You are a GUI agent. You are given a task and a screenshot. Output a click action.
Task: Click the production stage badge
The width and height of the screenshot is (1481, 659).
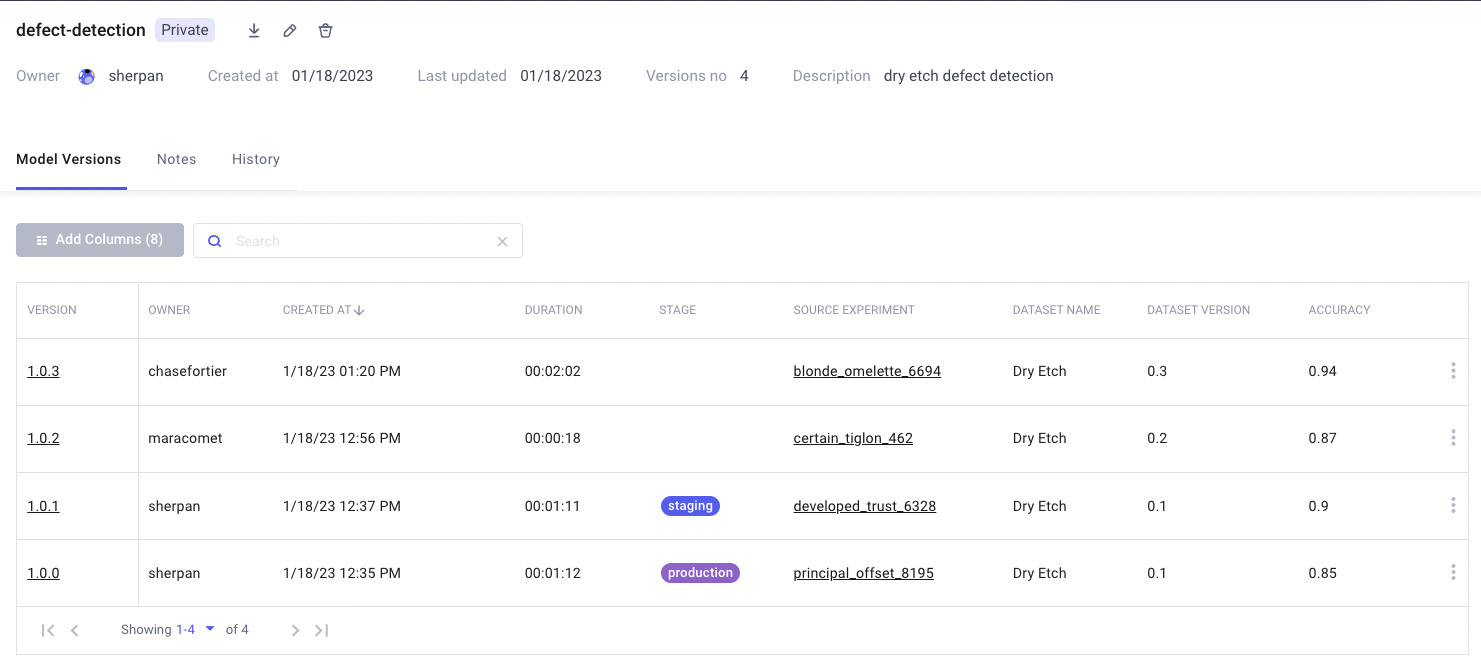(700, 573)
